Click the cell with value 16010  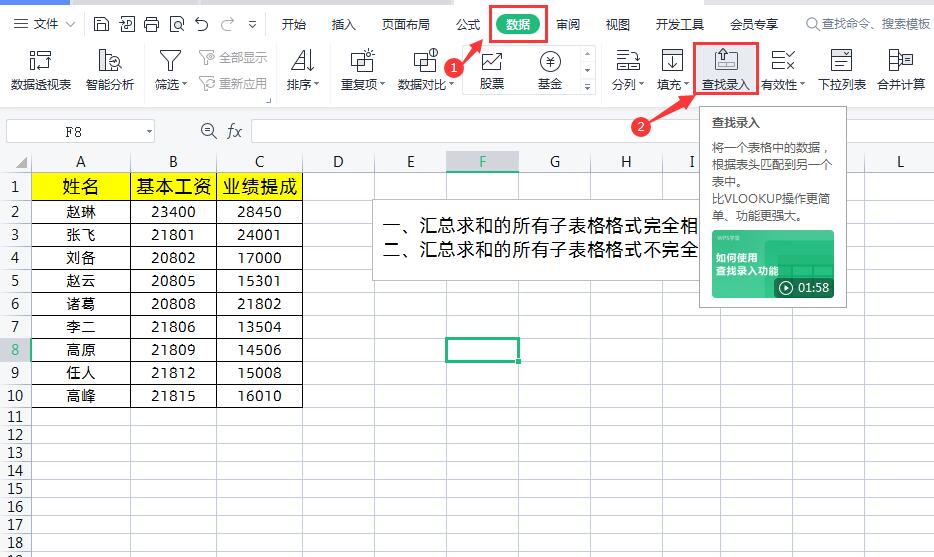(260, 396)
